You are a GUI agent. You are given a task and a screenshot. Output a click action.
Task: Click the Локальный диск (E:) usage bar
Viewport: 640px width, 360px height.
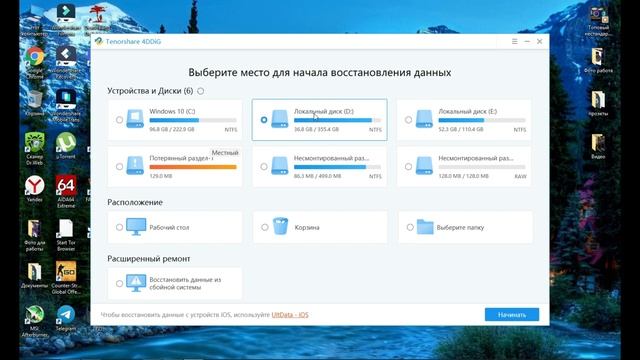tap(482, 120)
